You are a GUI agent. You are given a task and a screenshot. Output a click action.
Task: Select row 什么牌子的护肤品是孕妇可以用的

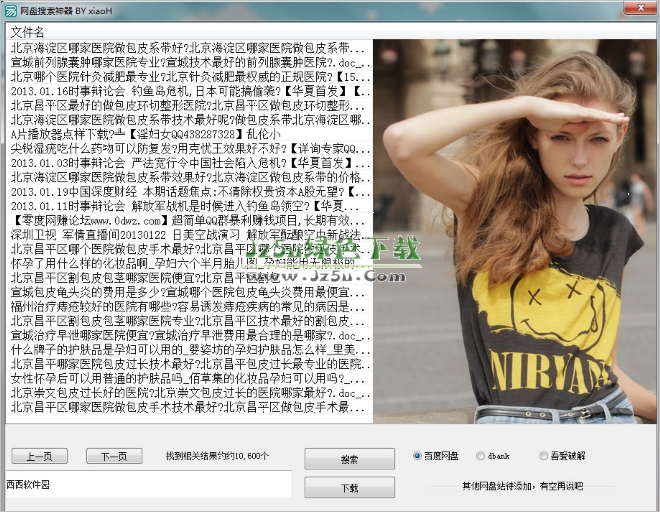point(189,350)
